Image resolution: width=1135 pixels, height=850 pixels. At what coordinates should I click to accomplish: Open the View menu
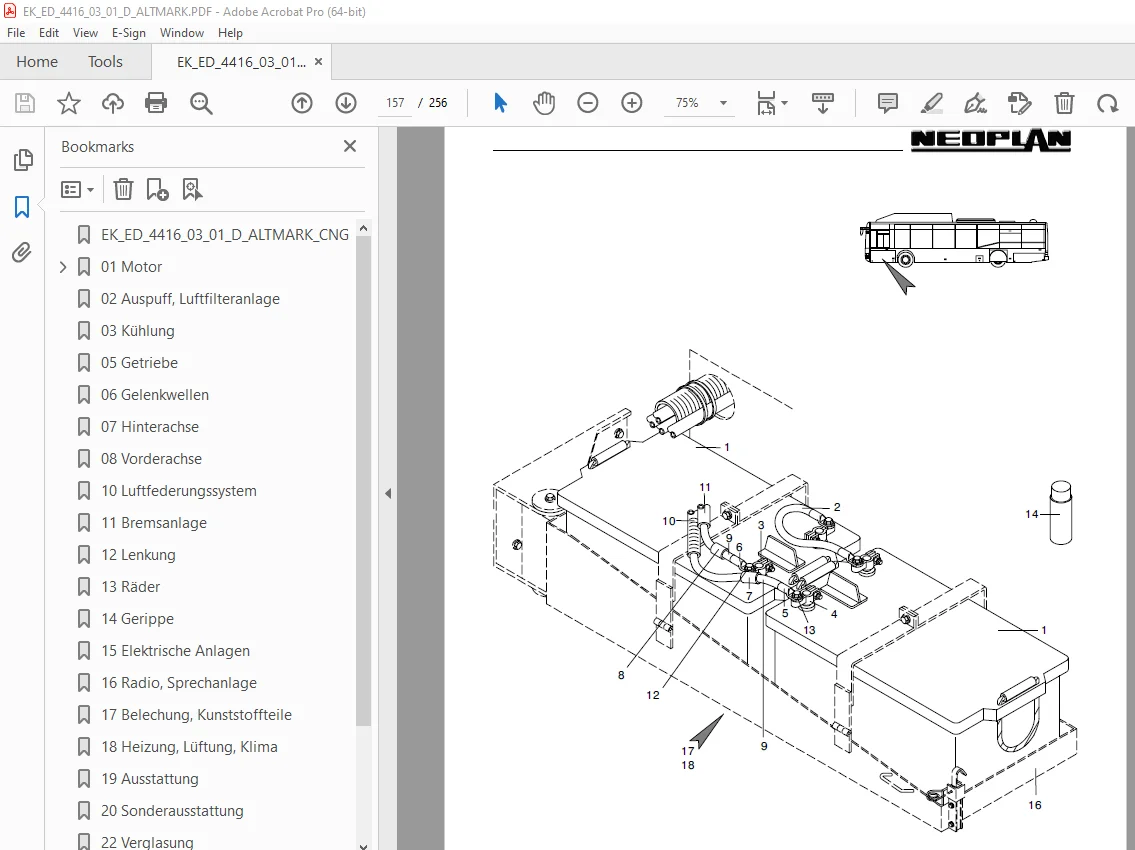[x=85, y=33]
